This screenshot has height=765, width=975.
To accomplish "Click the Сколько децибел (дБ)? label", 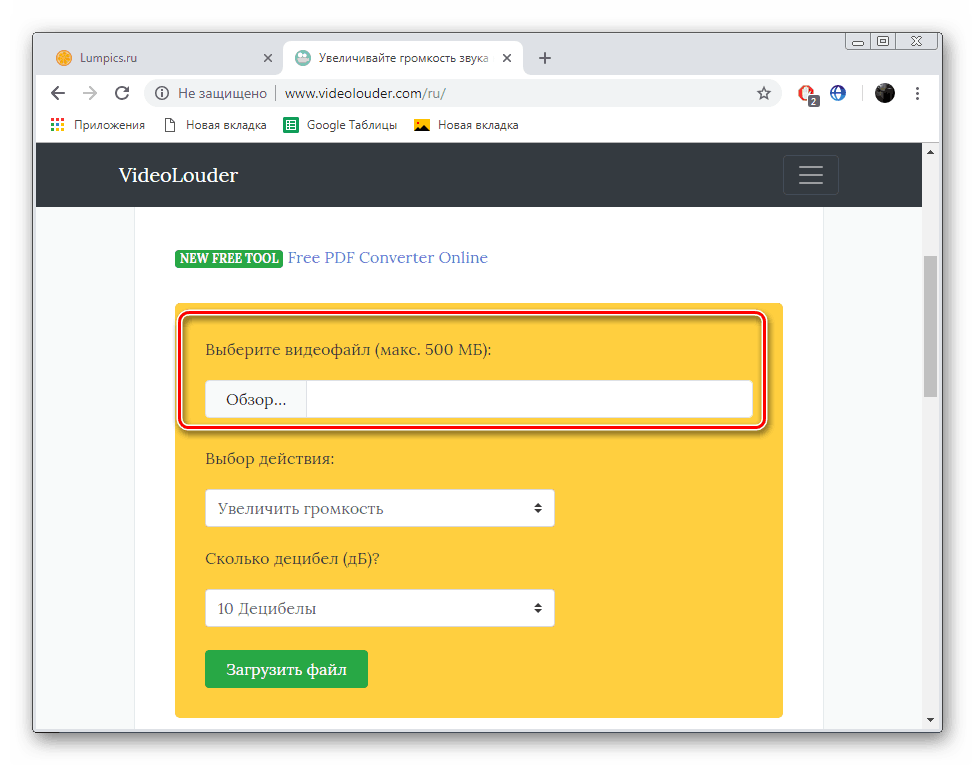I will (292, 559).
